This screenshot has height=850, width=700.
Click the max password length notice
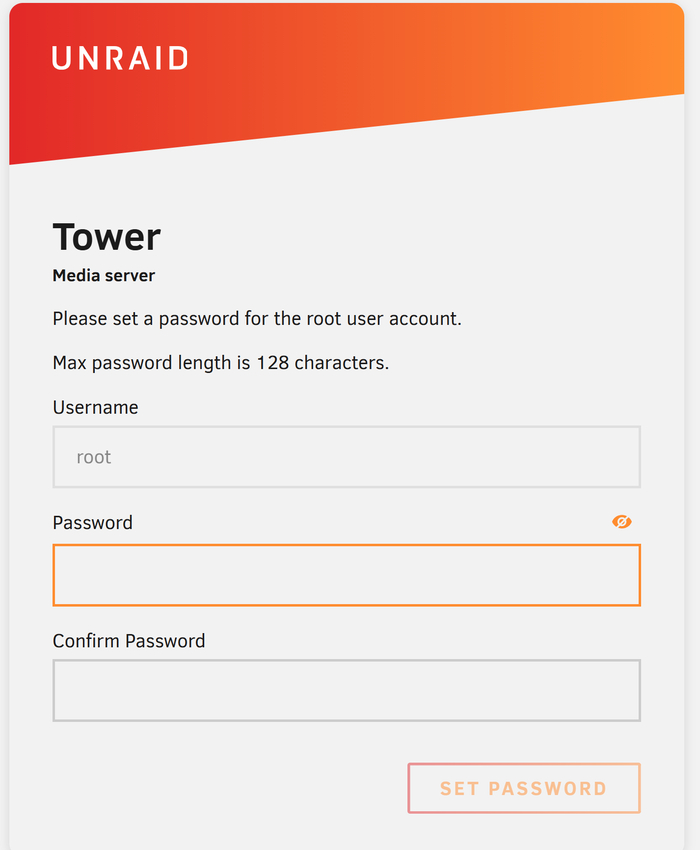click(220, 363)
